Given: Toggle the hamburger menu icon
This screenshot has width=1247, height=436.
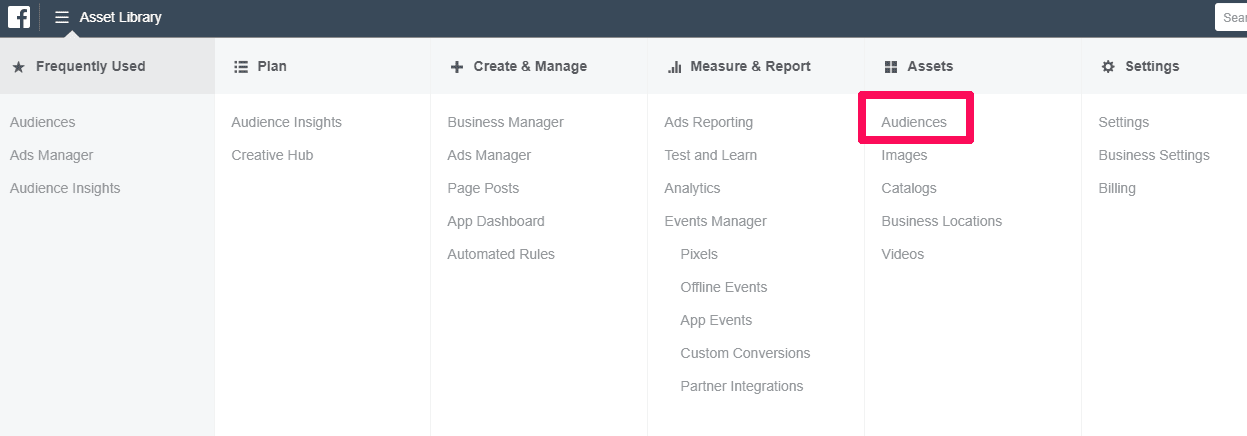Looking at the screenshot, I should click(62, 17).
